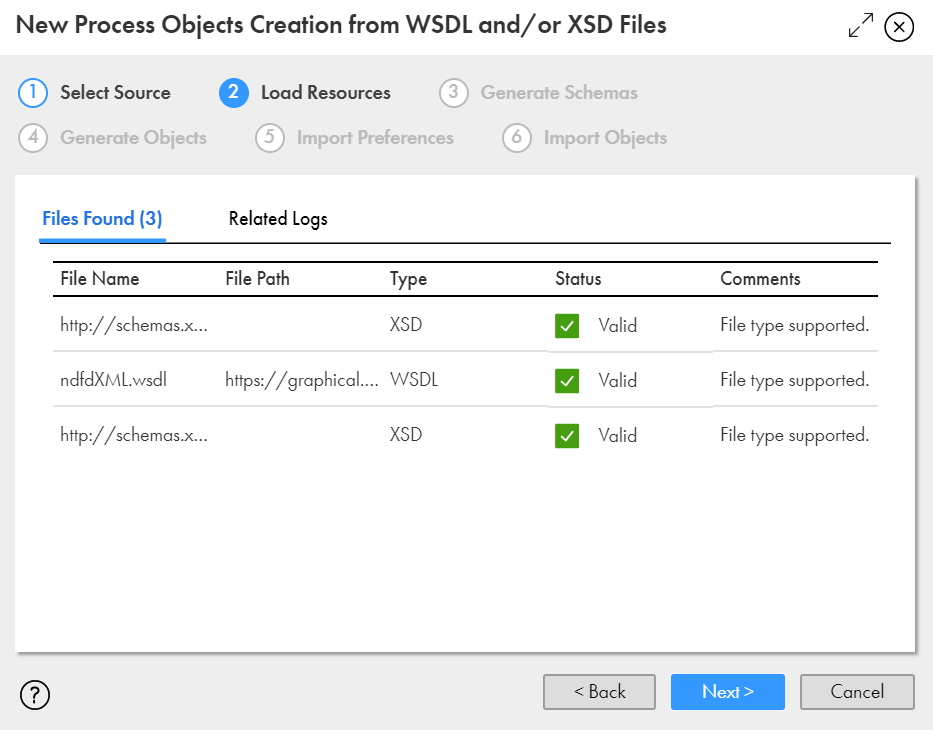Click step 3 circle for Generate Schemas
The image size is (933, 730).
click(x=453, y=93)
